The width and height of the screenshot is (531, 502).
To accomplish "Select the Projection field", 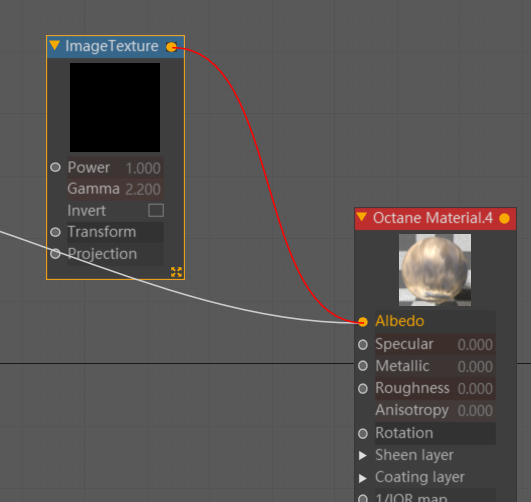I will point(115,254).
